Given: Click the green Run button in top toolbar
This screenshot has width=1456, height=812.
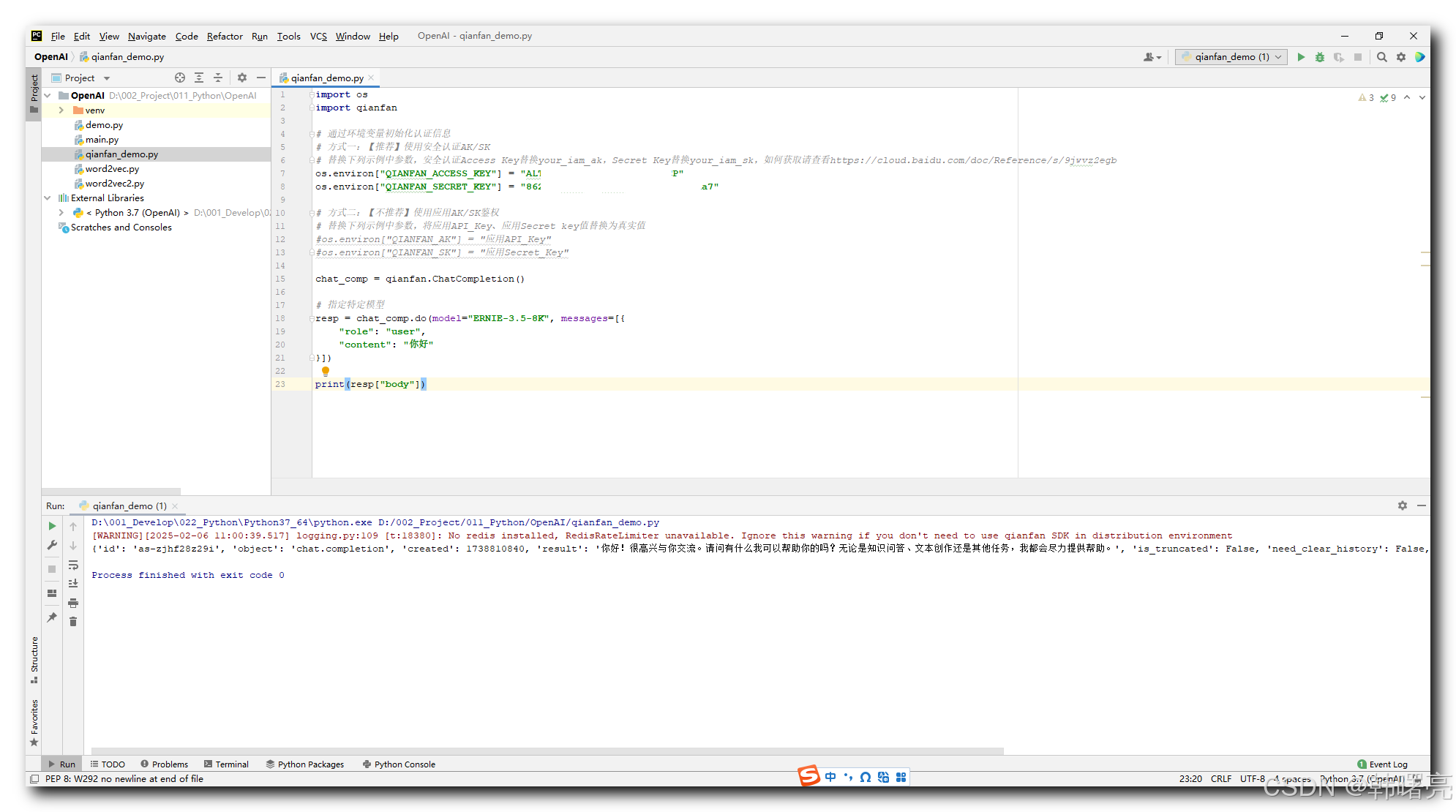Looking at the screenshot, I should pyautogui.click(x=1301, y=57).
